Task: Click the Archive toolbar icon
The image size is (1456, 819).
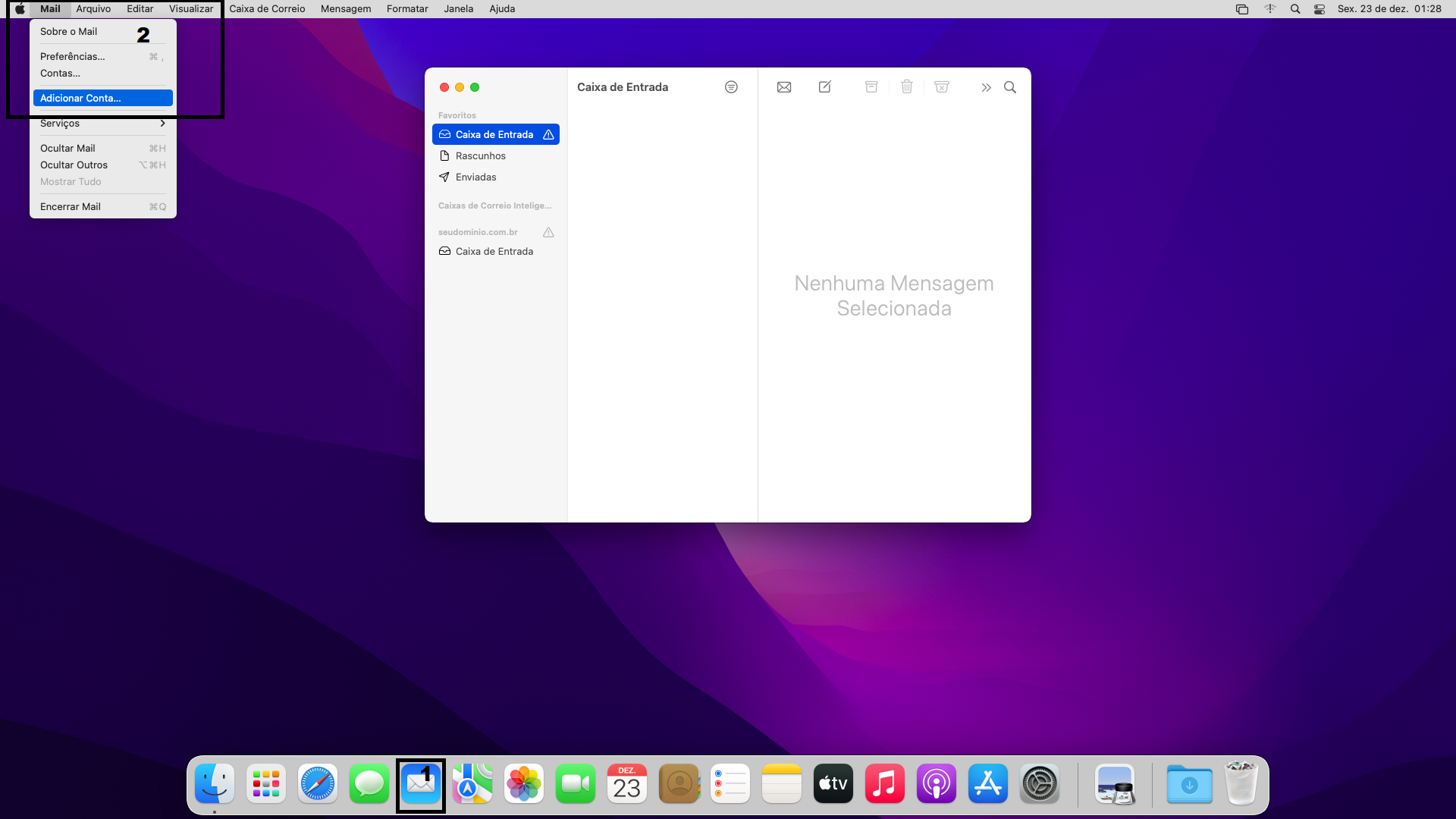Action: pos(871,87)
